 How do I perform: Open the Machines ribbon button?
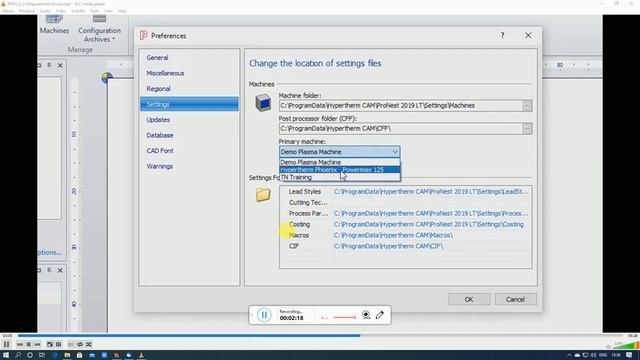pyautogui.click(x=54, y=25)
